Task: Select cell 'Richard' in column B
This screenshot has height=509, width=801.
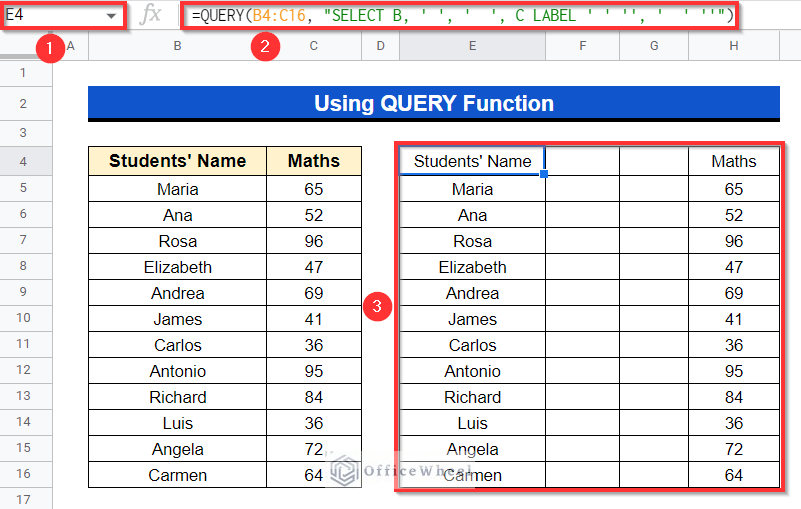Action: (177, 398)
